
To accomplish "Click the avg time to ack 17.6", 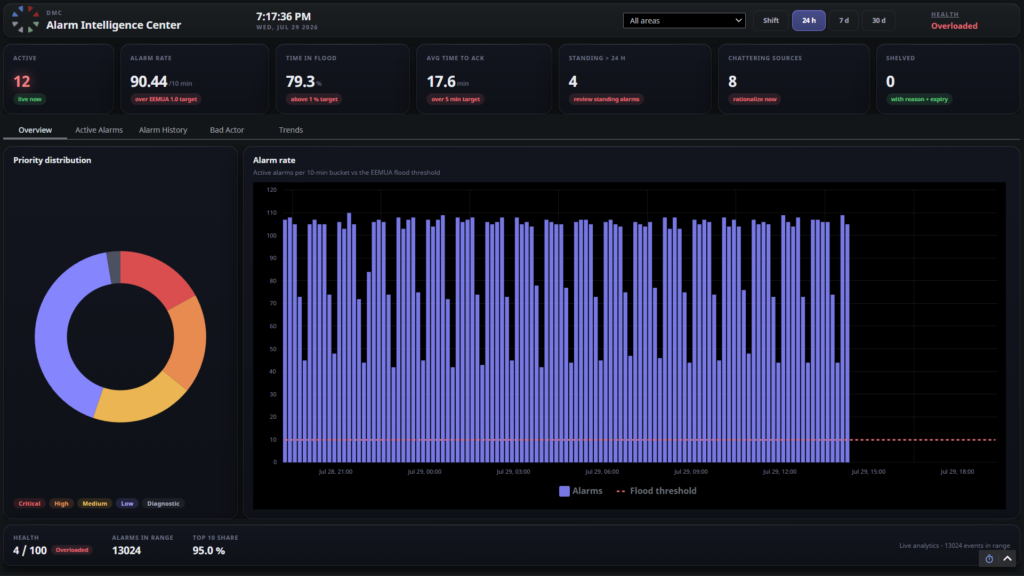I will point(441,82).
